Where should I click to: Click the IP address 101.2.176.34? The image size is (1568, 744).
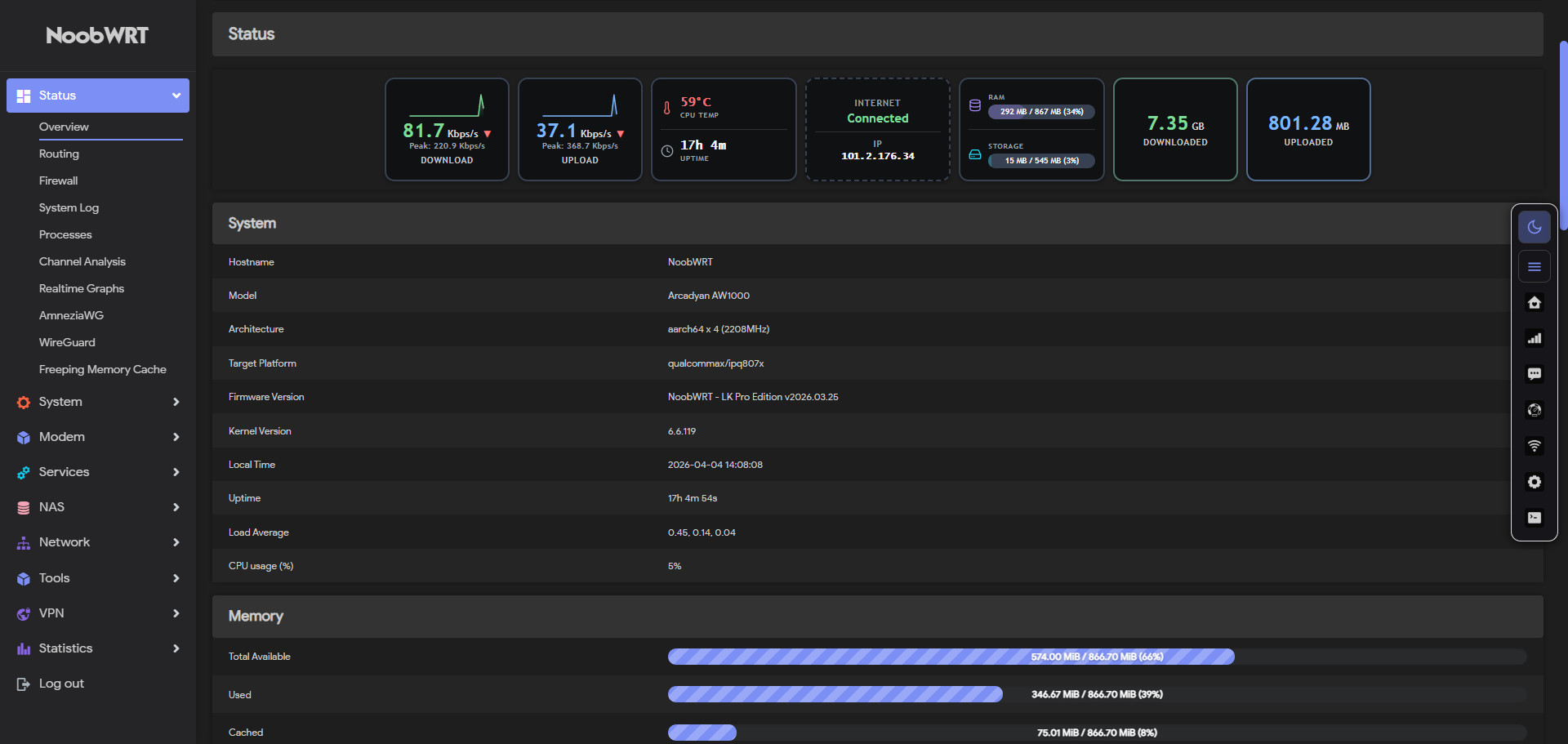tap(878, 156)
